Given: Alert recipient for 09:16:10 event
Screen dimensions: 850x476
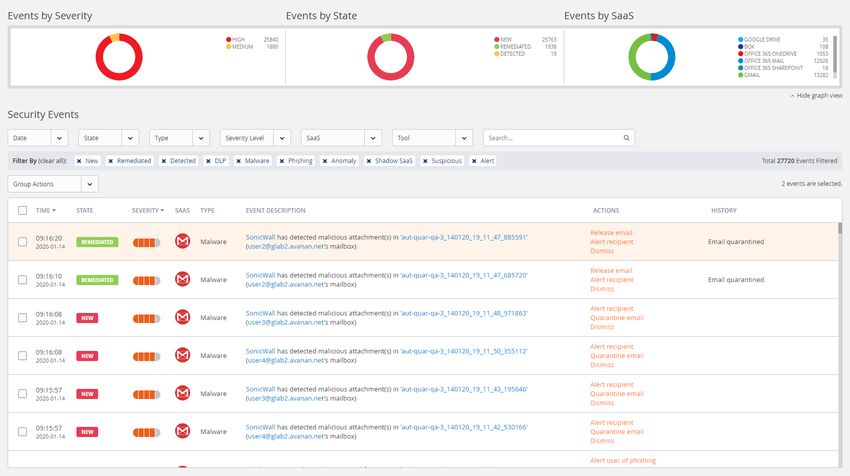Looking at the screenshot, I should (611, 280).
